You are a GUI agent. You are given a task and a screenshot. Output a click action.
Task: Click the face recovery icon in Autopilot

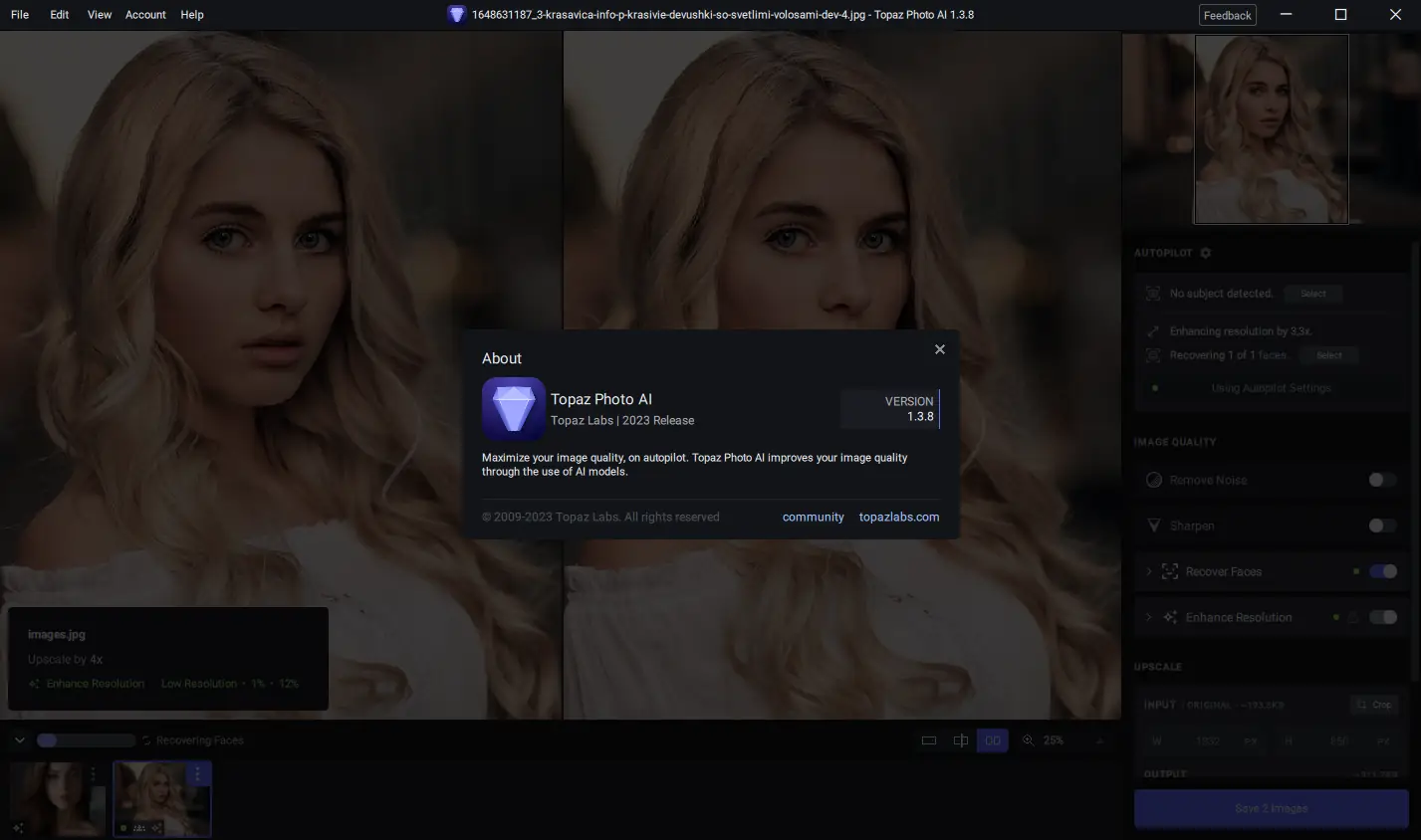(1153, 355)
